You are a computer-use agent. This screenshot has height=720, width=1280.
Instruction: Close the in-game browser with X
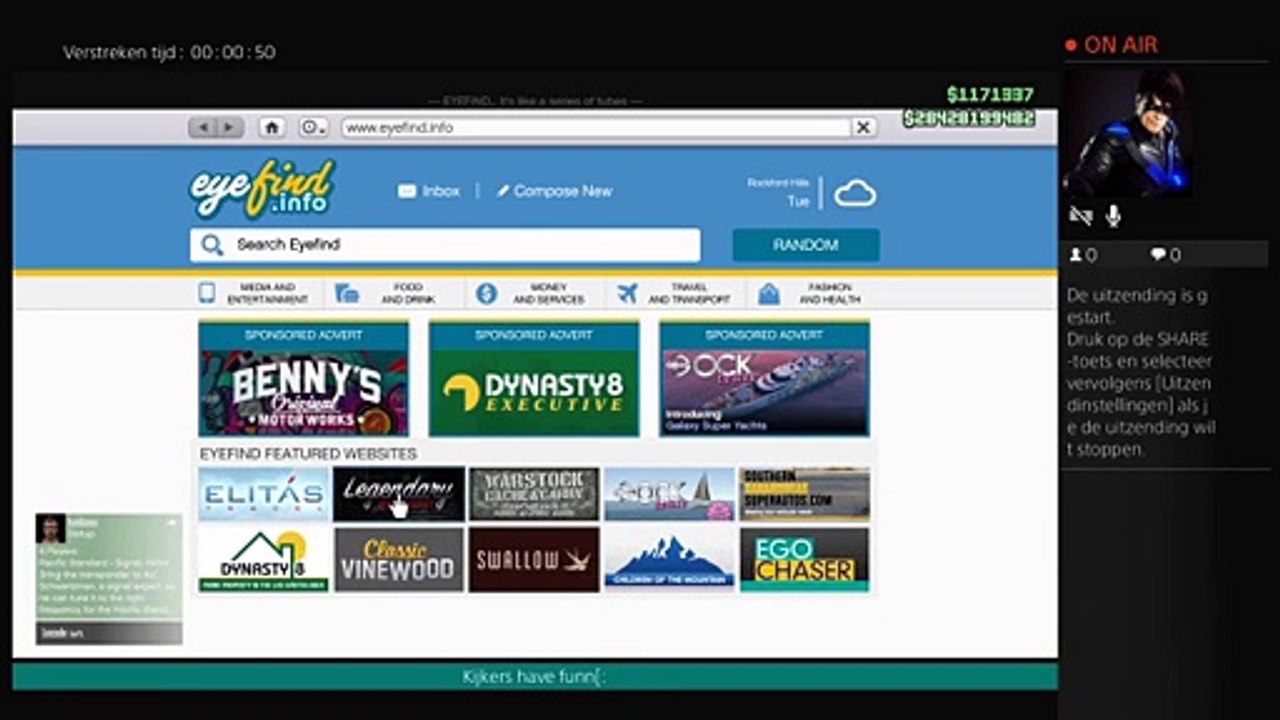coord(863,127)
